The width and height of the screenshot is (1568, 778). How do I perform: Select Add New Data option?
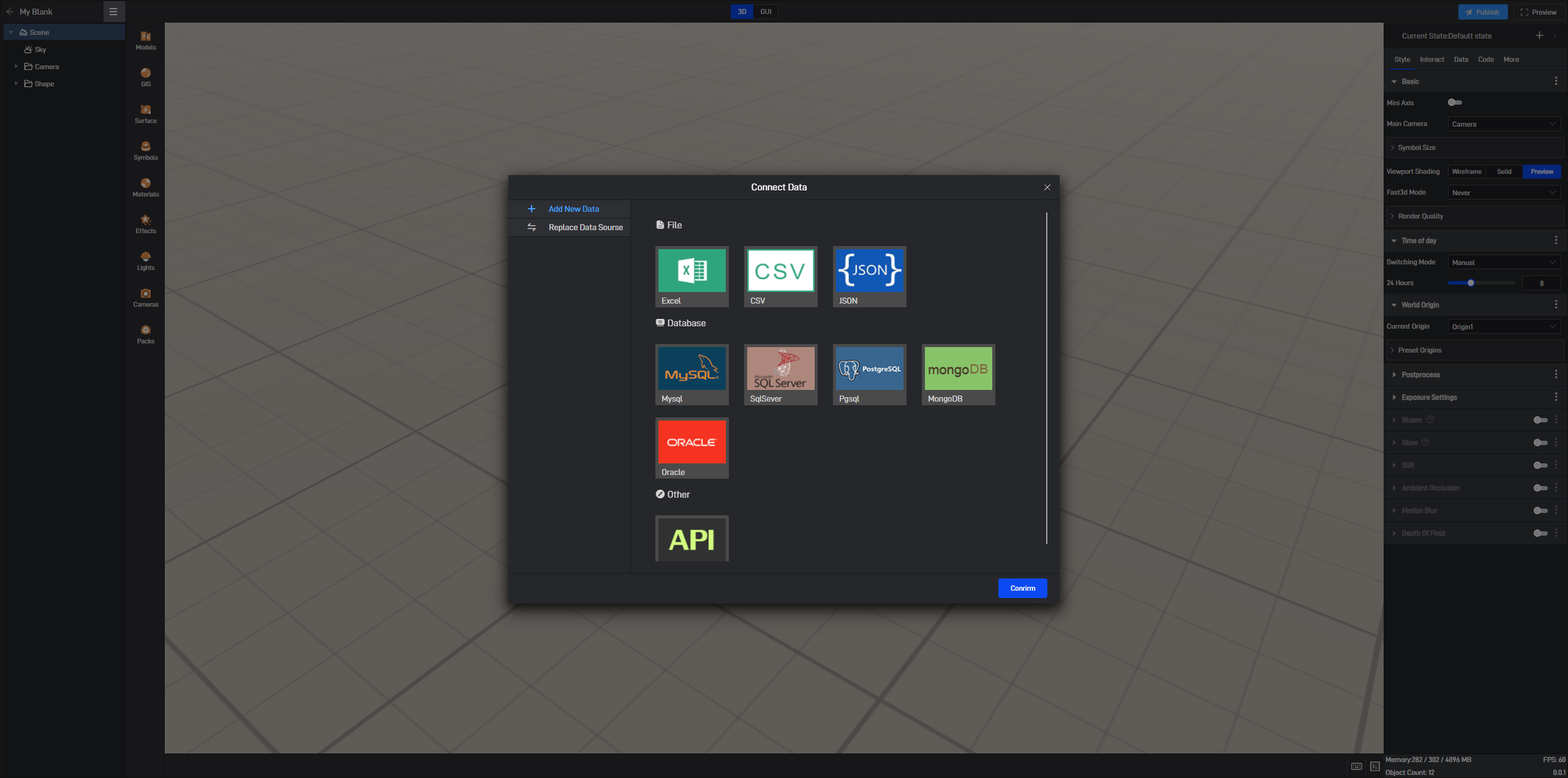tap(570, 209)
